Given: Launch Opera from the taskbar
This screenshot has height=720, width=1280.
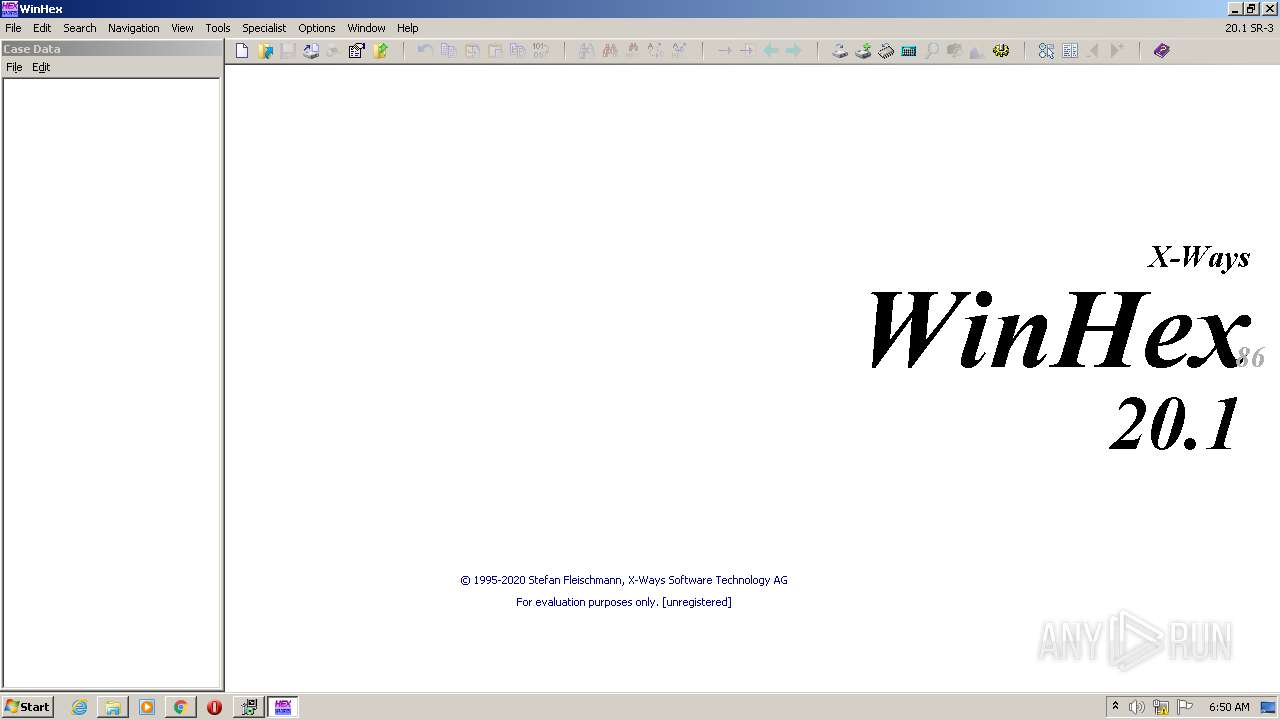Looking at the screenshot, I should (214, 707).
